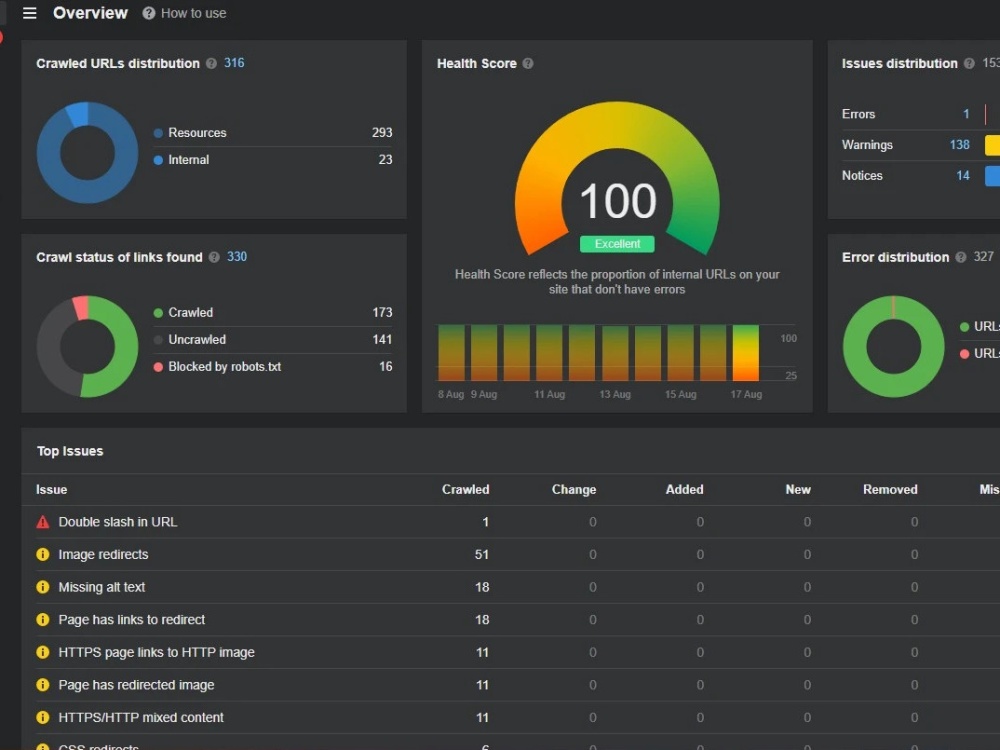The height and width of the screenshot is (750, 1000).
Task: Click the Health Score 100 gauge
Action: (x=617, y=179)
